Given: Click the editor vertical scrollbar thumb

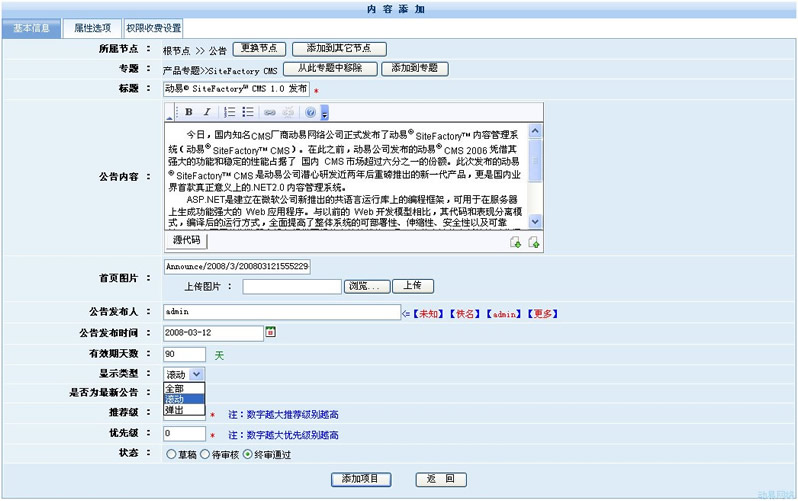Looking at the screenshot, I should click(535, 160).
